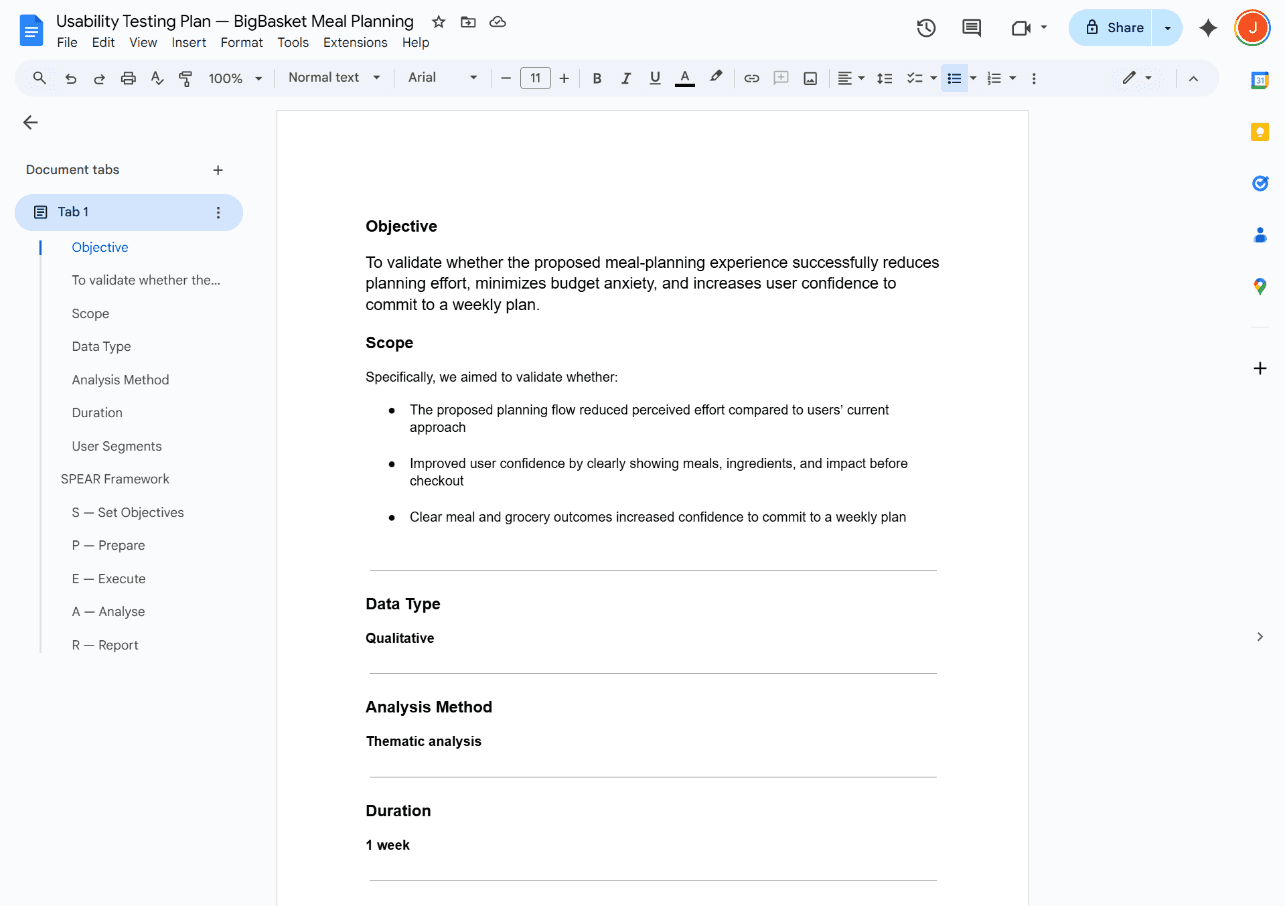Expand bulleted list style options arrow
The image size is (1285, 906).
coord(973,78)
